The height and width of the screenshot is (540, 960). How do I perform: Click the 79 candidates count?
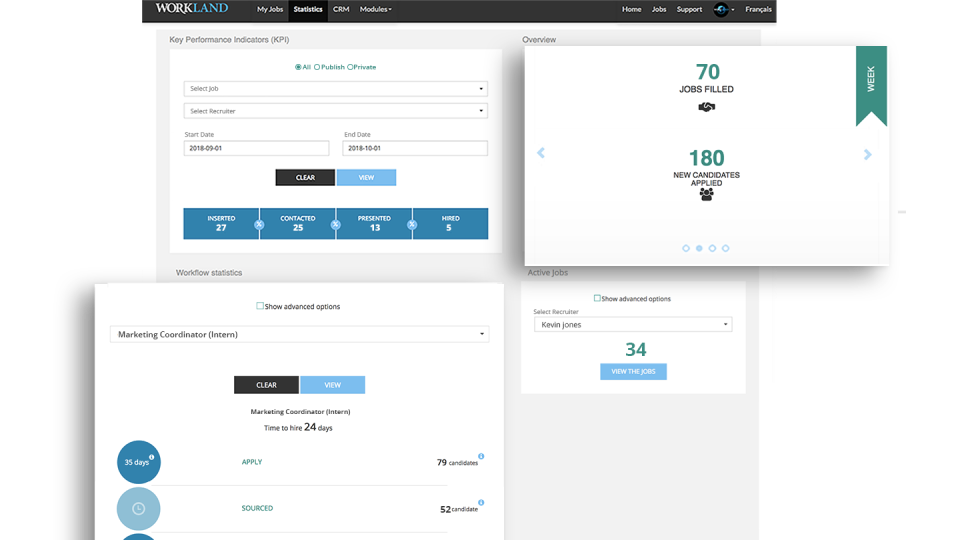(457, 463)
